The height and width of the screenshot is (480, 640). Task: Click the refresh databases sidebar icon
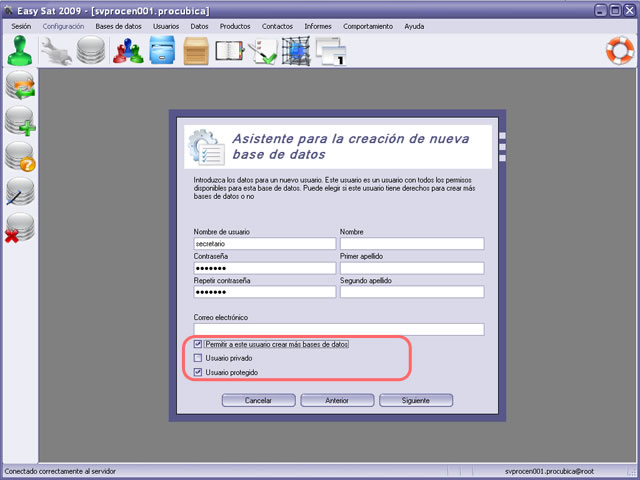click(20, 85)
